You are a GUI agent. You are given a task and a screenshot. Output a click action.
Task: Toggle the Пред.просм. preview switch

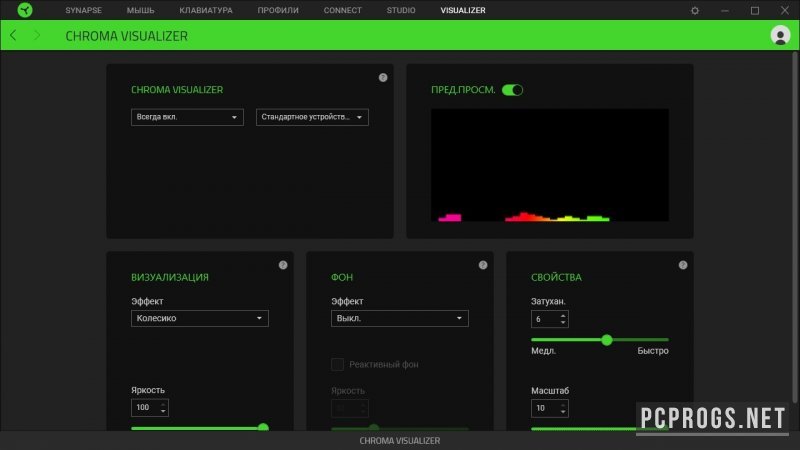512,90
